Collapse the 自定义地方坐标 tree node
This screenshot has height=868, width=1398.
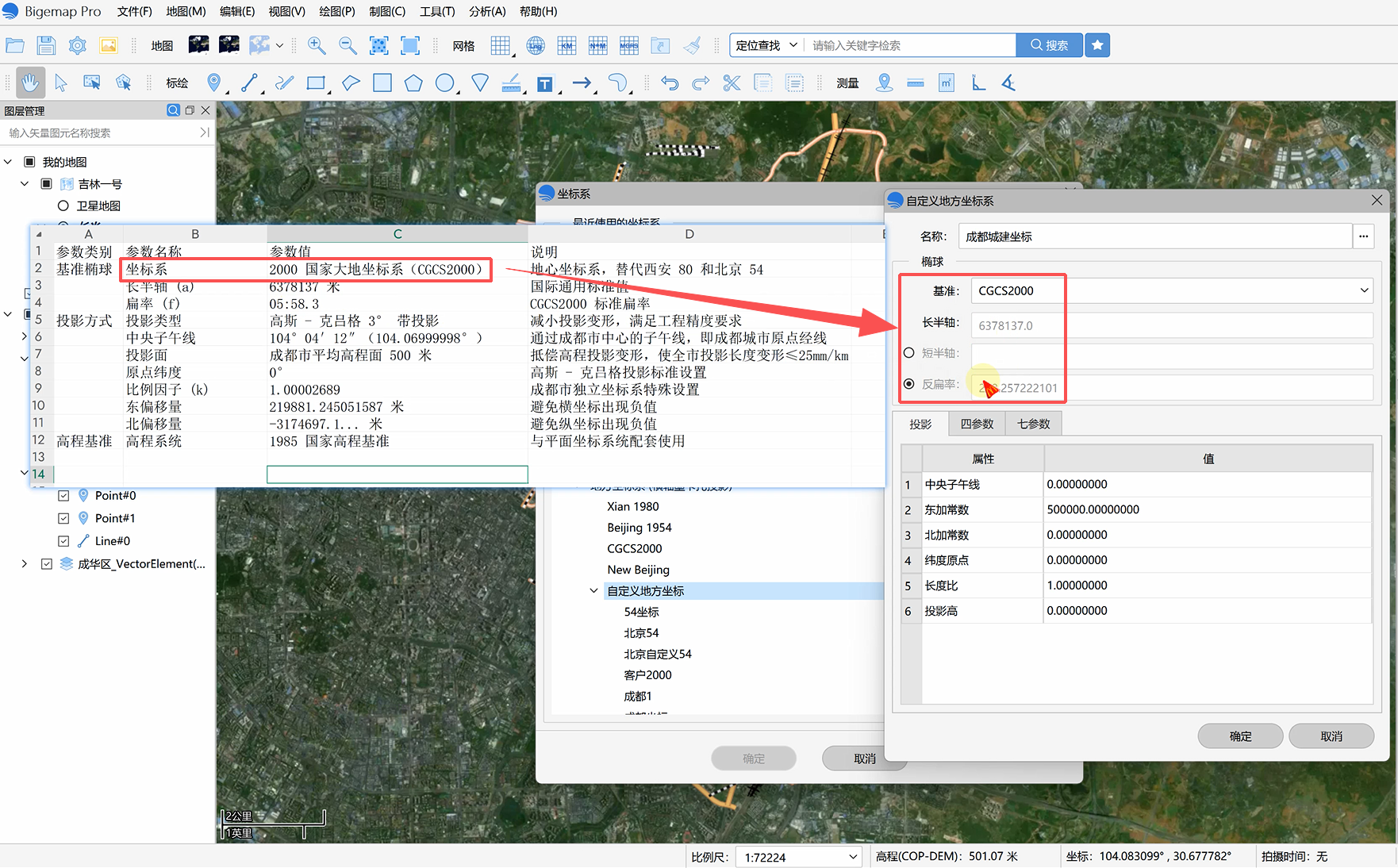pyautogui.click(x=593, y=591)
